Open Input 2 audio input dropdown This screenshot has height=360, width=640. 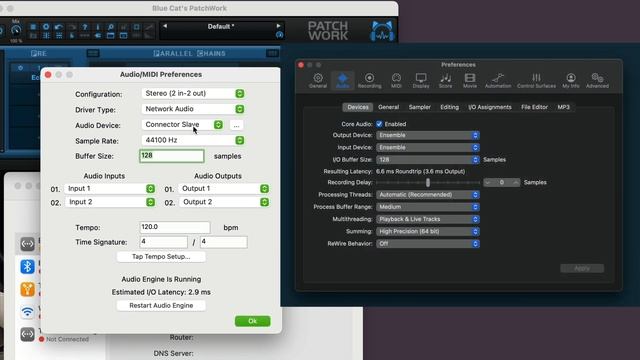[x=110, y=202]
